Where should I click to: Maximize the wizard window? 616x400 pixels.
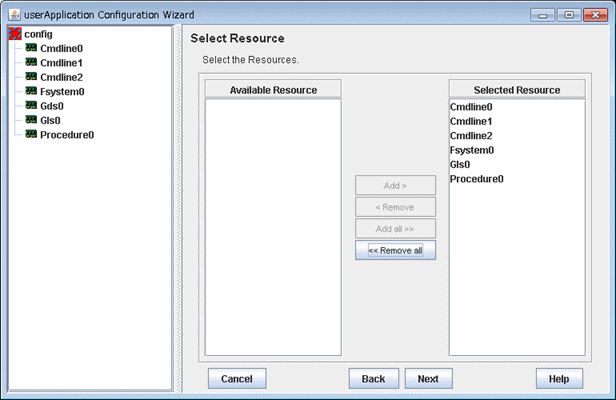click(569, 15)
